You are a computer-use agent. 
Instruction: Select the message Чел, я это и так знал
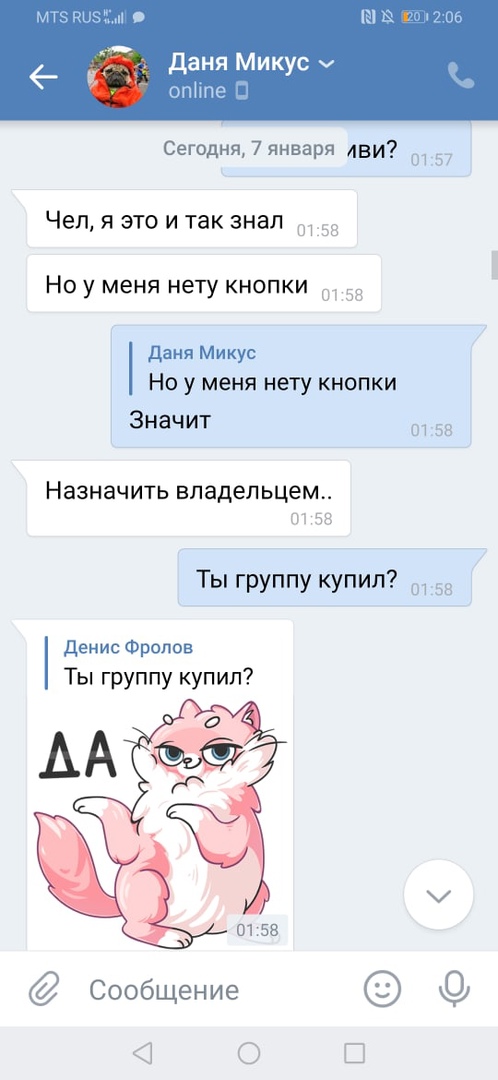(x=191, y=219)
